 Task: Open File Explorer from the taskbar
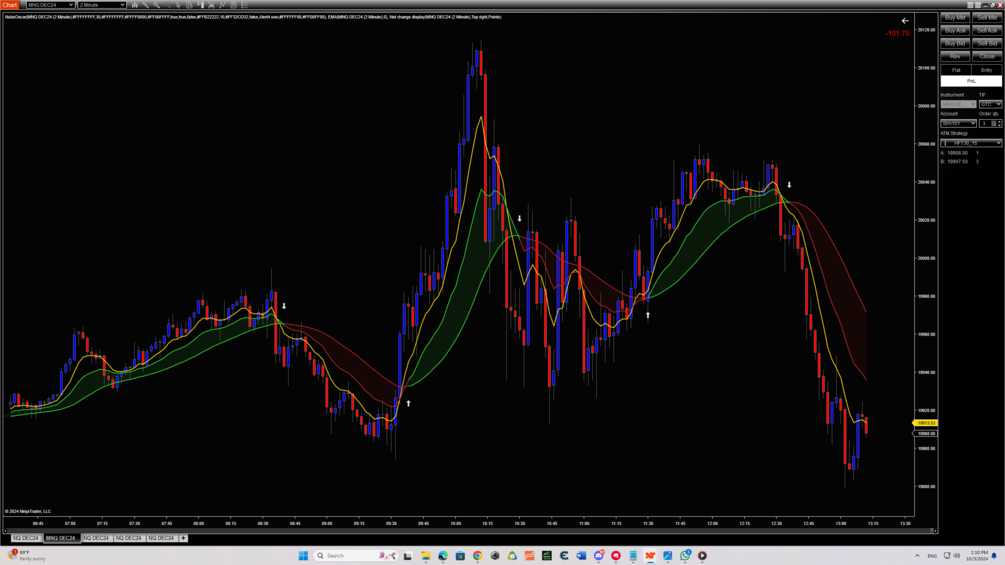(425, 555)
